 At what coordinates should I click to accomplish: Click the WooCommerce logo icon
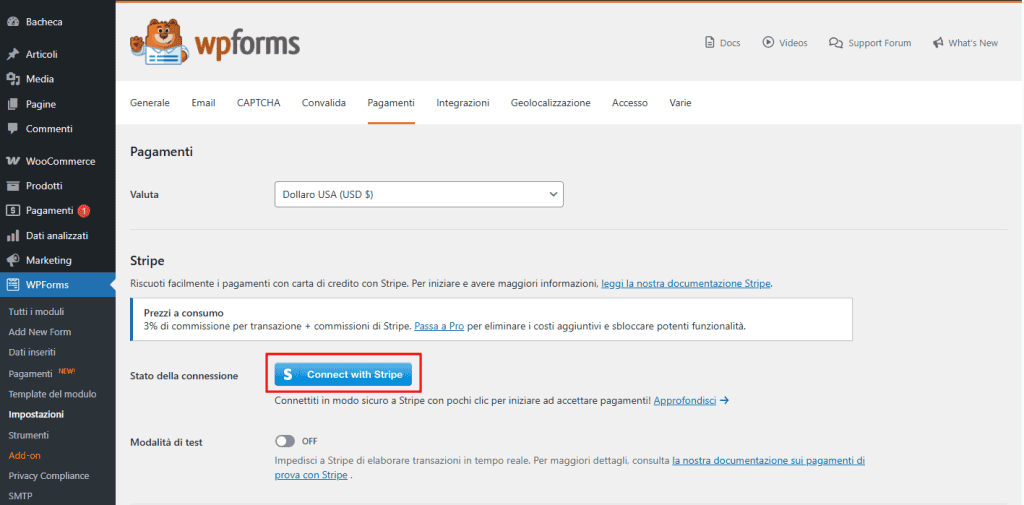12,161
